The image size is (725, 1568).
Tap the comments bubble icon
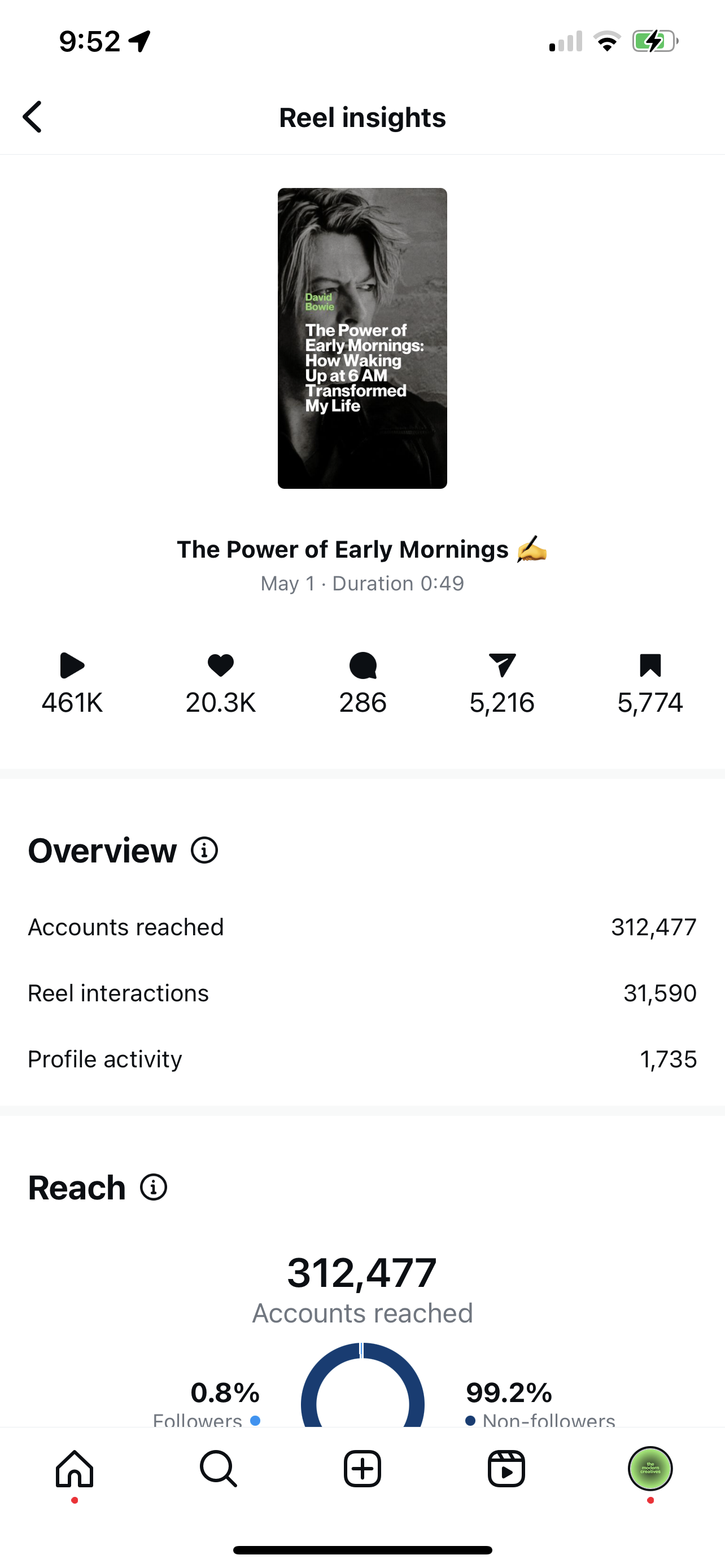(363, 665)
